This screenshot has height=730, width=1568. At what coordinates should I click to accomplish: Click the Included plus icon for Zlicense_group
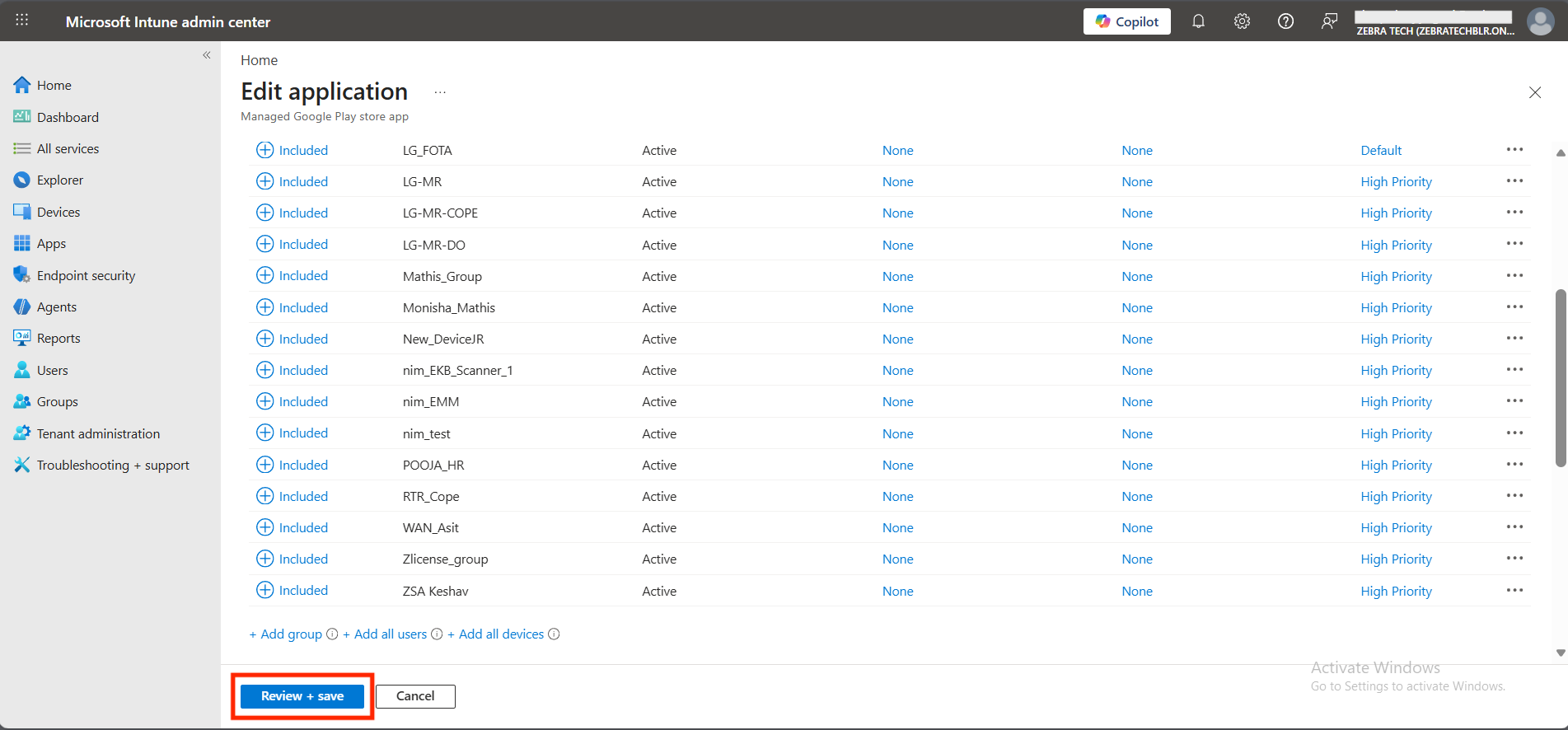[264, 559]
